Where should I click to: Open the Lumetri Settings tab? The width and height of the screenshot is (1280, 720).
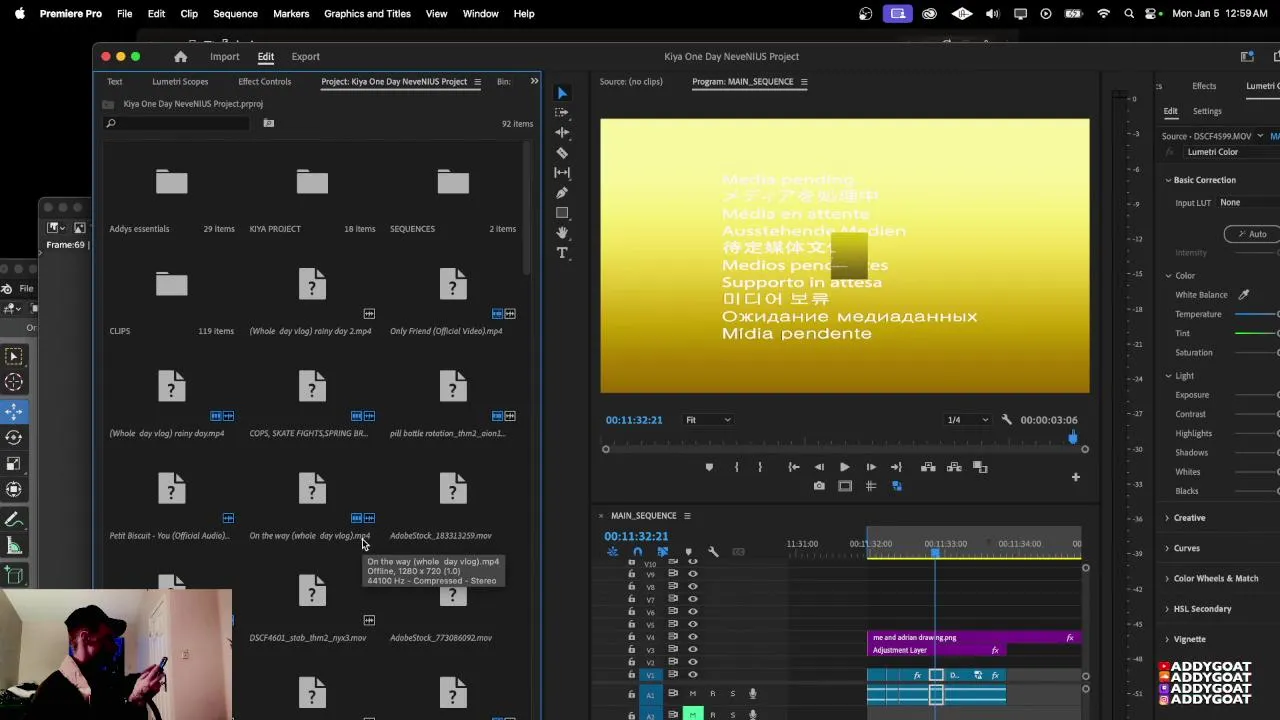pos(1207,111)
